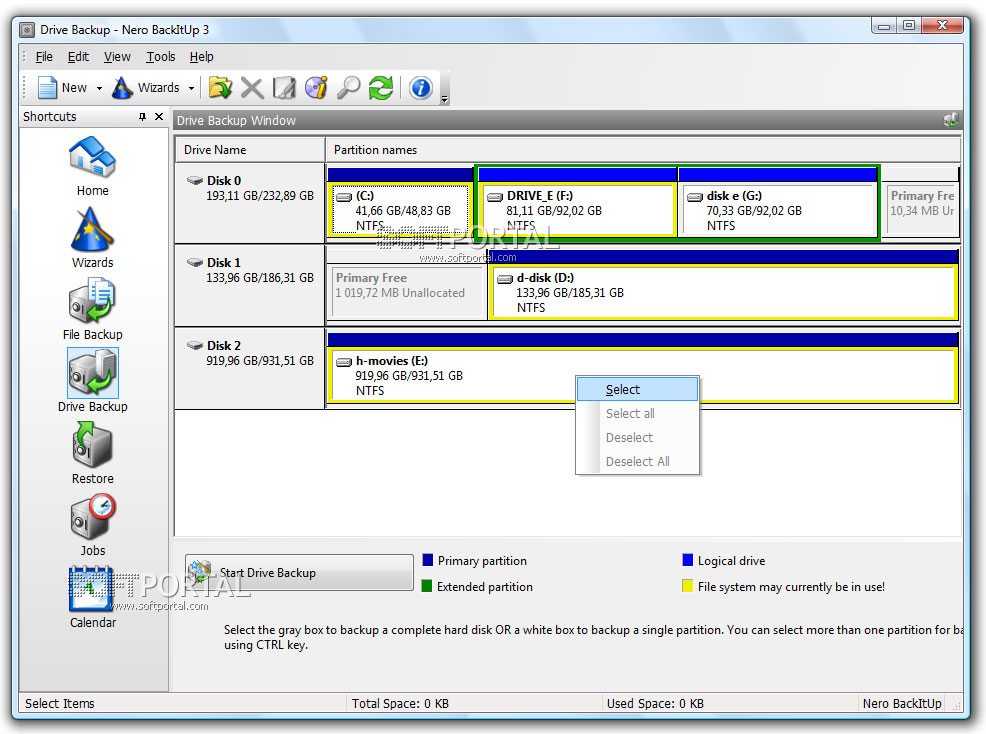Select the DRIVE_E (F:) partition

(x=577, y=209)
